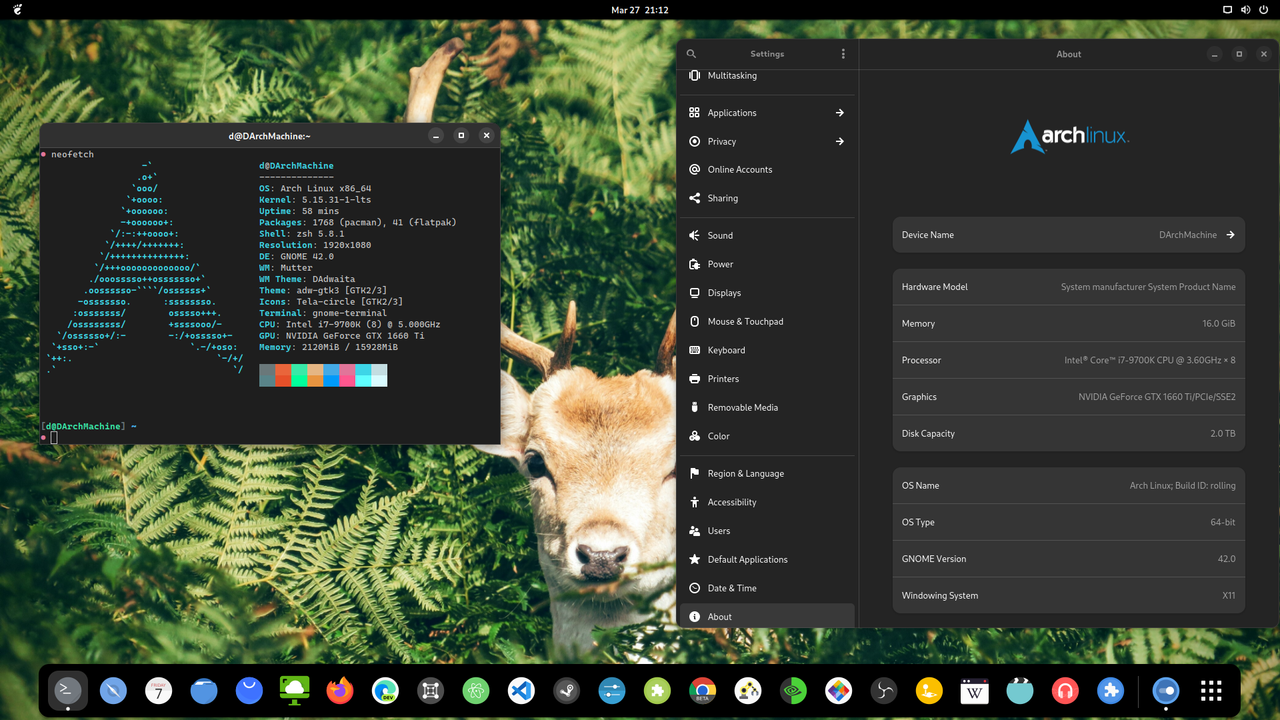Click the screen icon in top bar tray

coord(1228,10)
